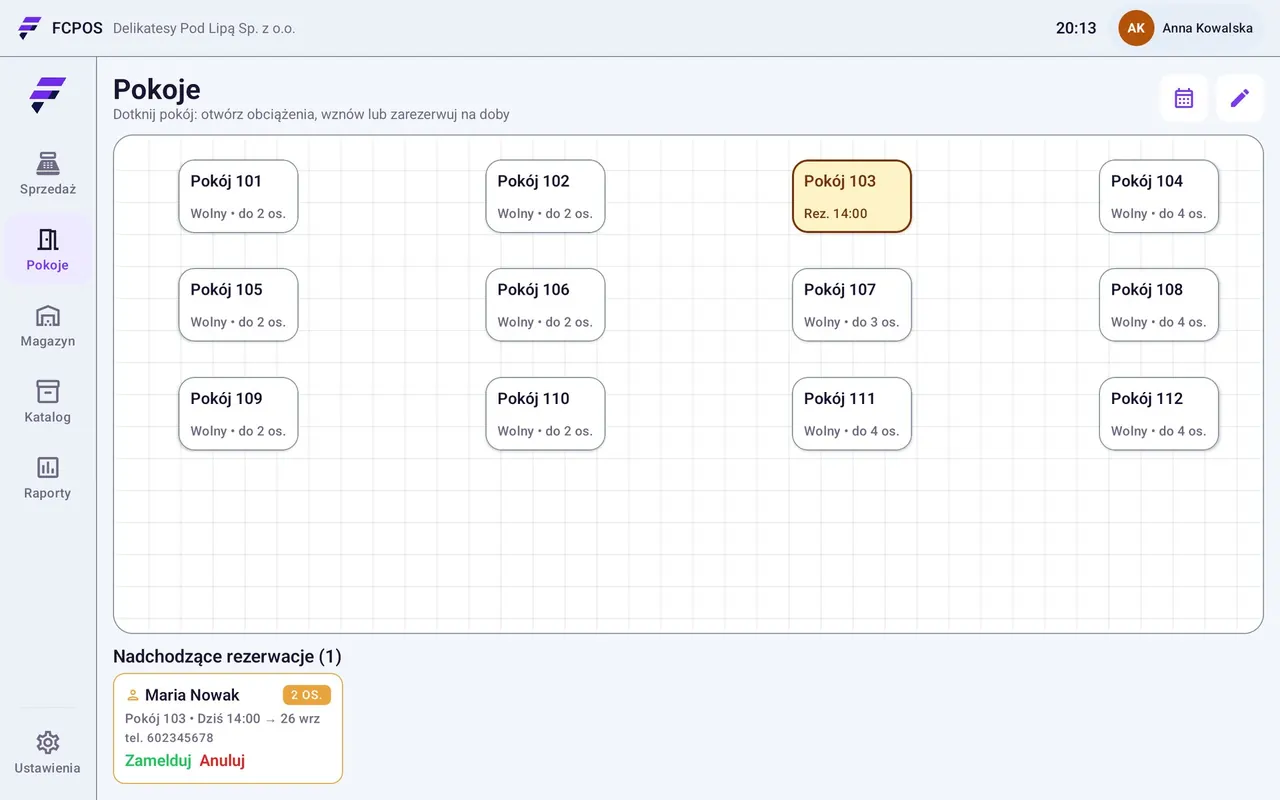Click the Maria Nowak guest name

pos(192,695)
